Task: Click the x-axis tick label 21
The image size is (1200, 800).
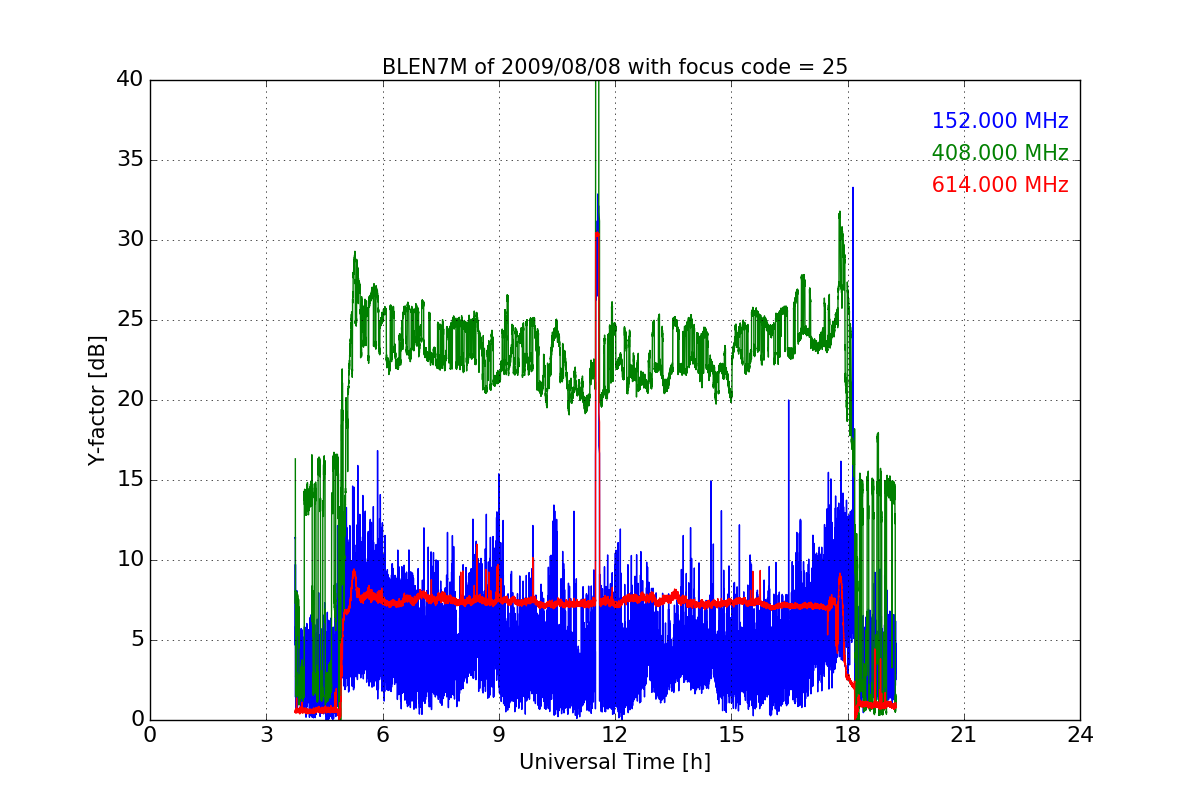Action: click(x=963, y=734)
